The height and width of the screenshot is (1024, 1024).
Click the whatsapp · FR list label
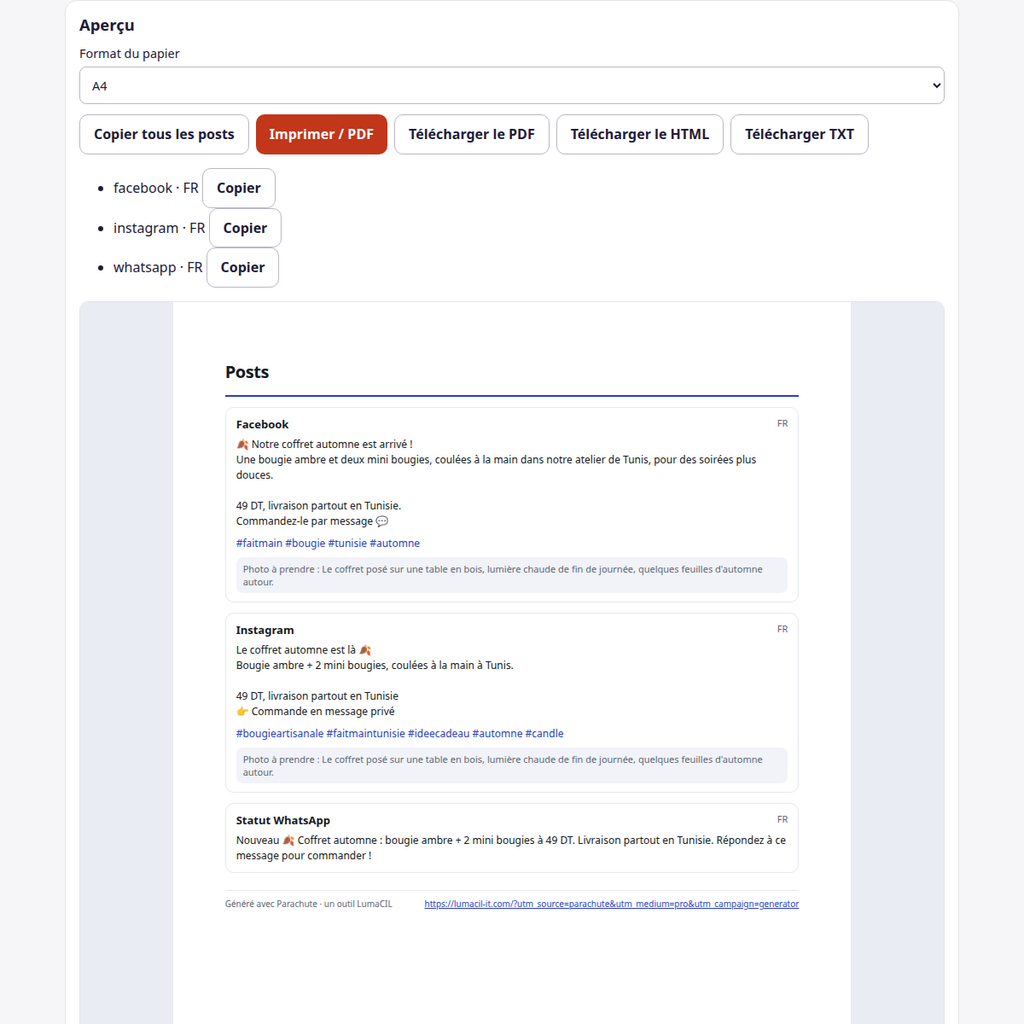(x=157, y=268)
